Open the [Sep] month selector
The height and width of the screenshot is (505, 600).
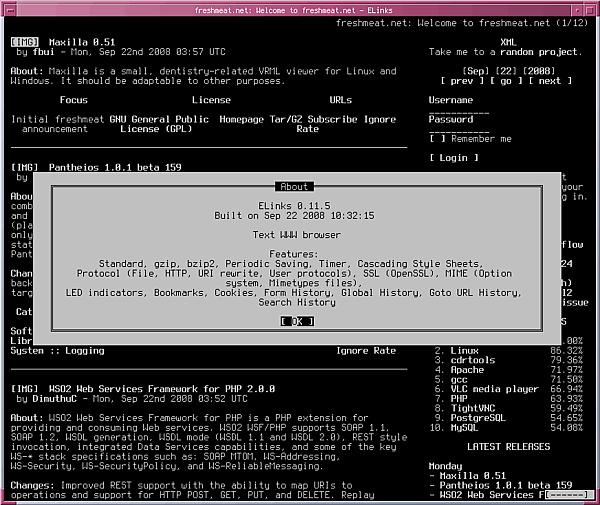[x=476, y=71]
